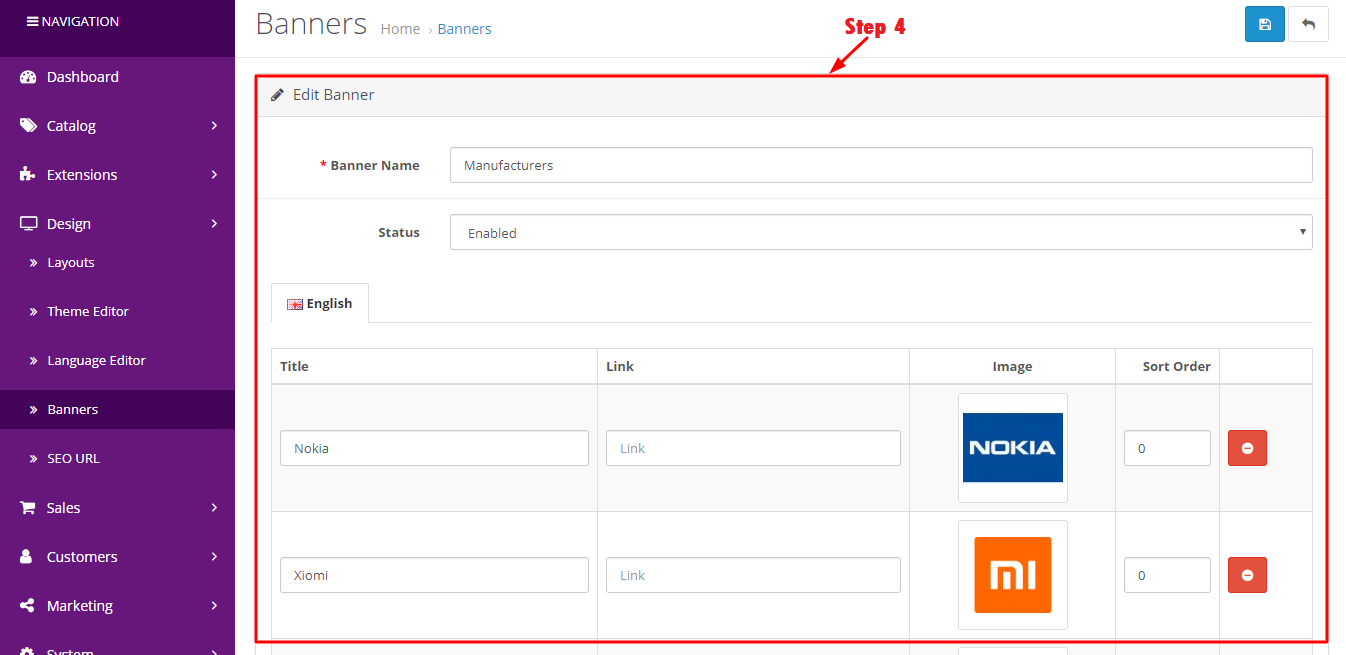
Task: Click the Banners breadcrumb link
Action: pos(464,29)
